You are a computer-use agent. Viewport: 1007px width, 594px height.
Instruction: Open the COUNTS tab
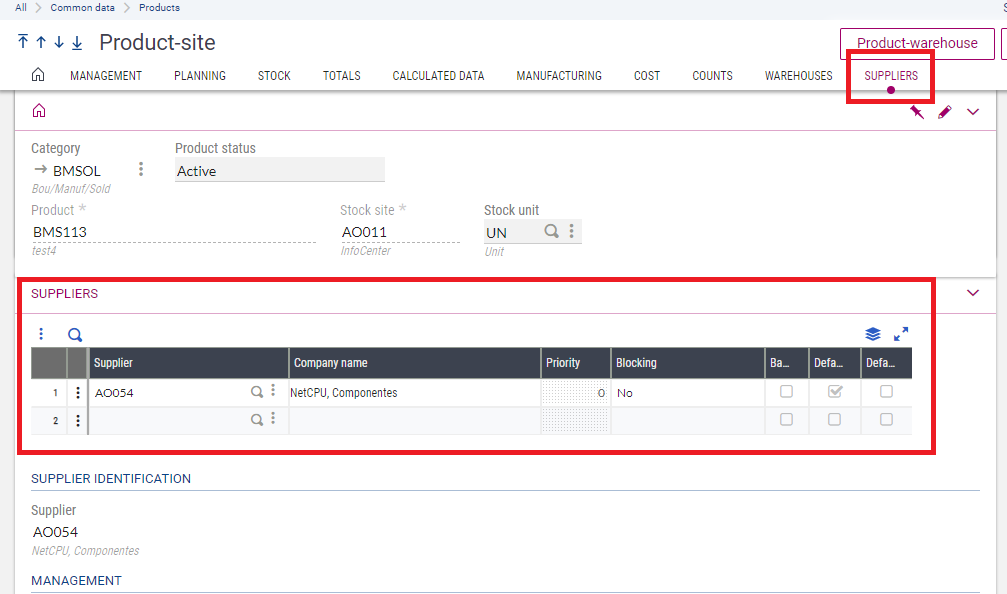[712, 76]
